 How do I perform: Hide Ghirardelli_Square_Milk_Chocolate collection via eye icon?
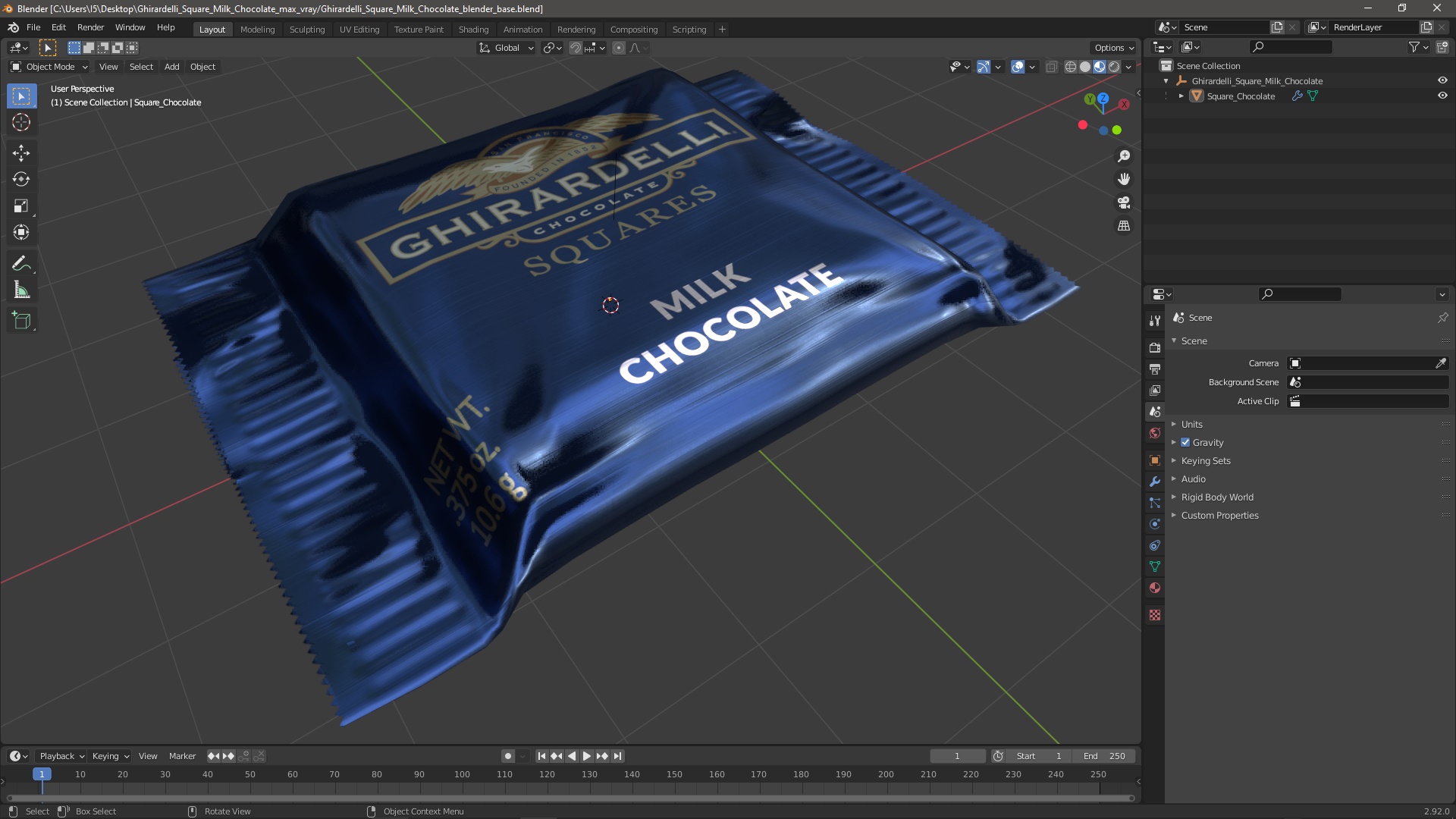pos(1442,80)
